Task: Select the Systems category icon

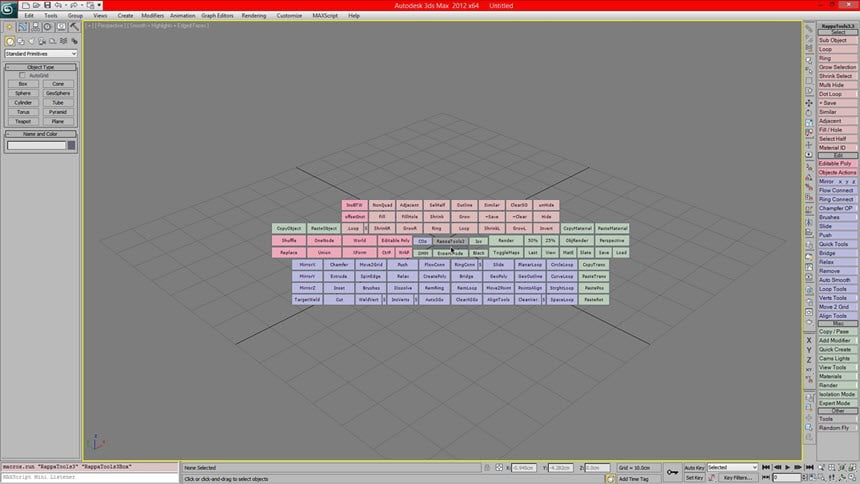Action: coord(74,41)
